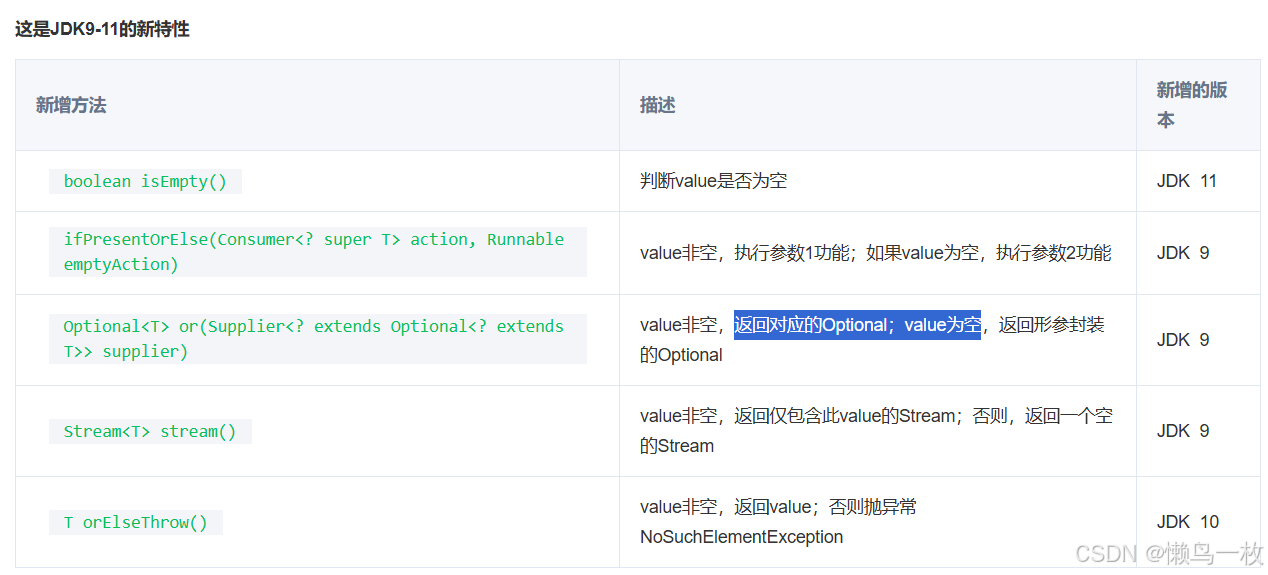Click the JDK 9 cell in stream() row
The height and width of the screenshot is (575, 1268).
click(x=1183, y=431)
